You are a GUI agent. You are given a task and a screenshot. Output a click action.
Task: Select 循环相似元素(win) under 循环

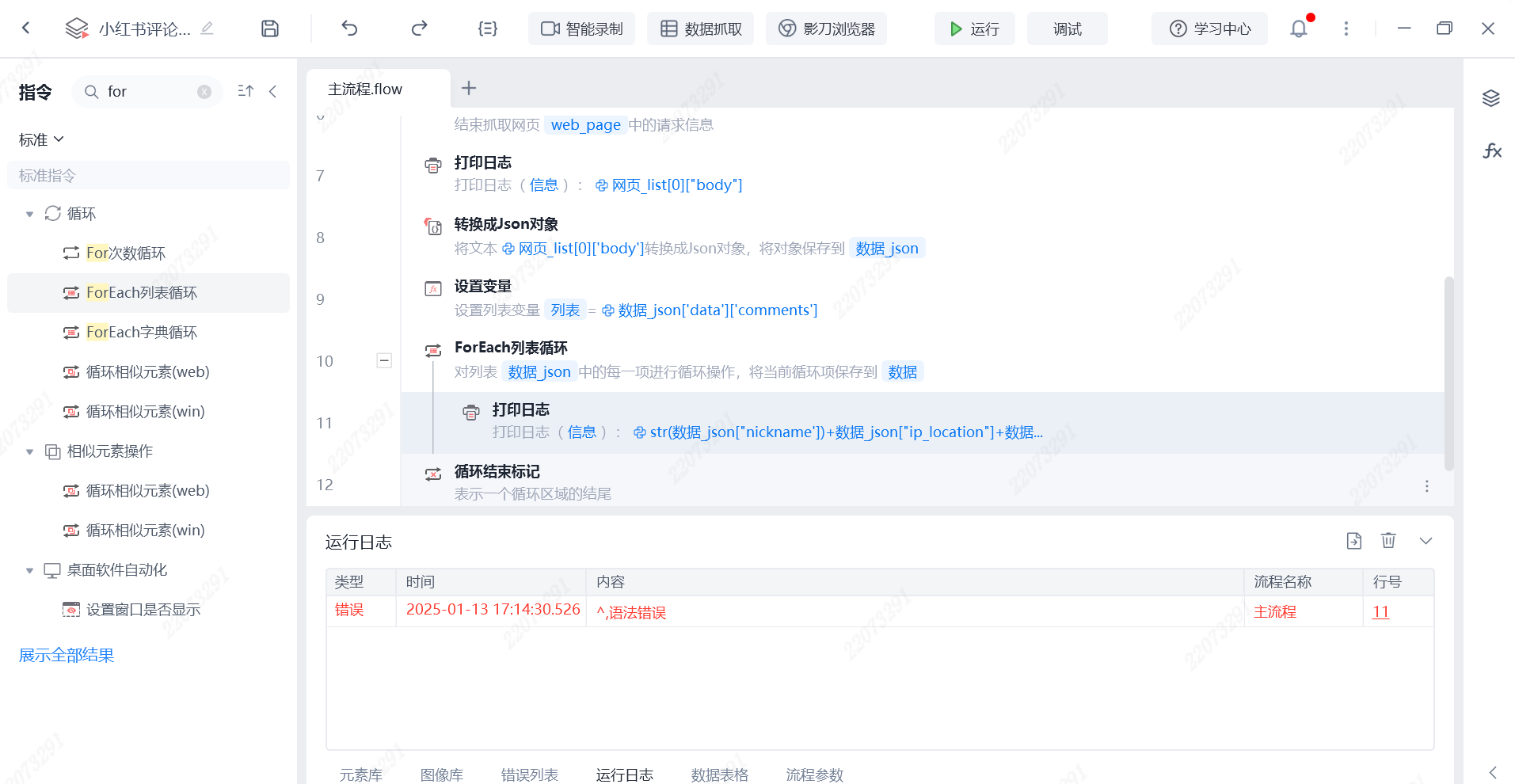click(x=148, y=412)
